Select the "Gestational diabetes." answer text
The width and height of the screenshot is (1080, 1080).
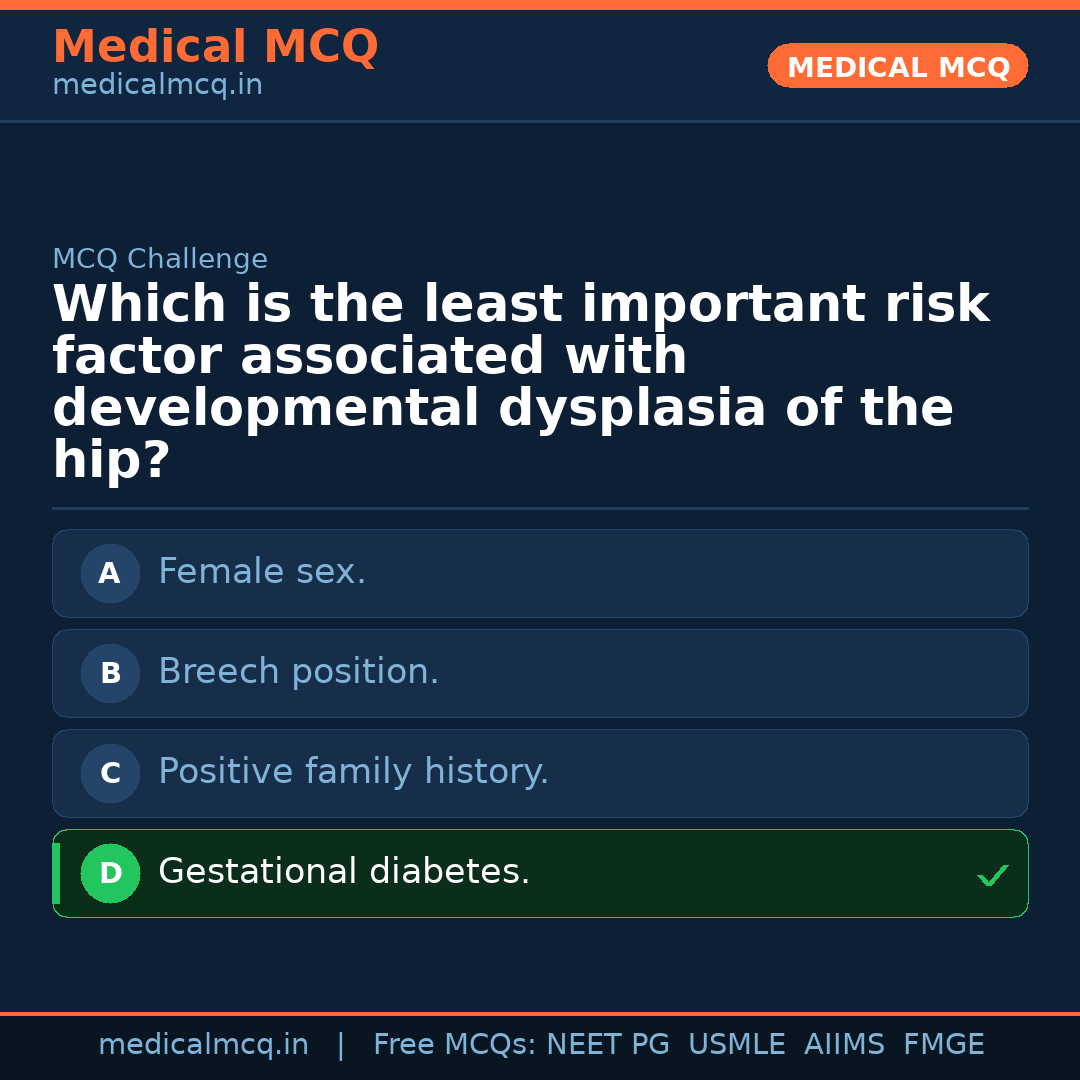coord(344,872)
